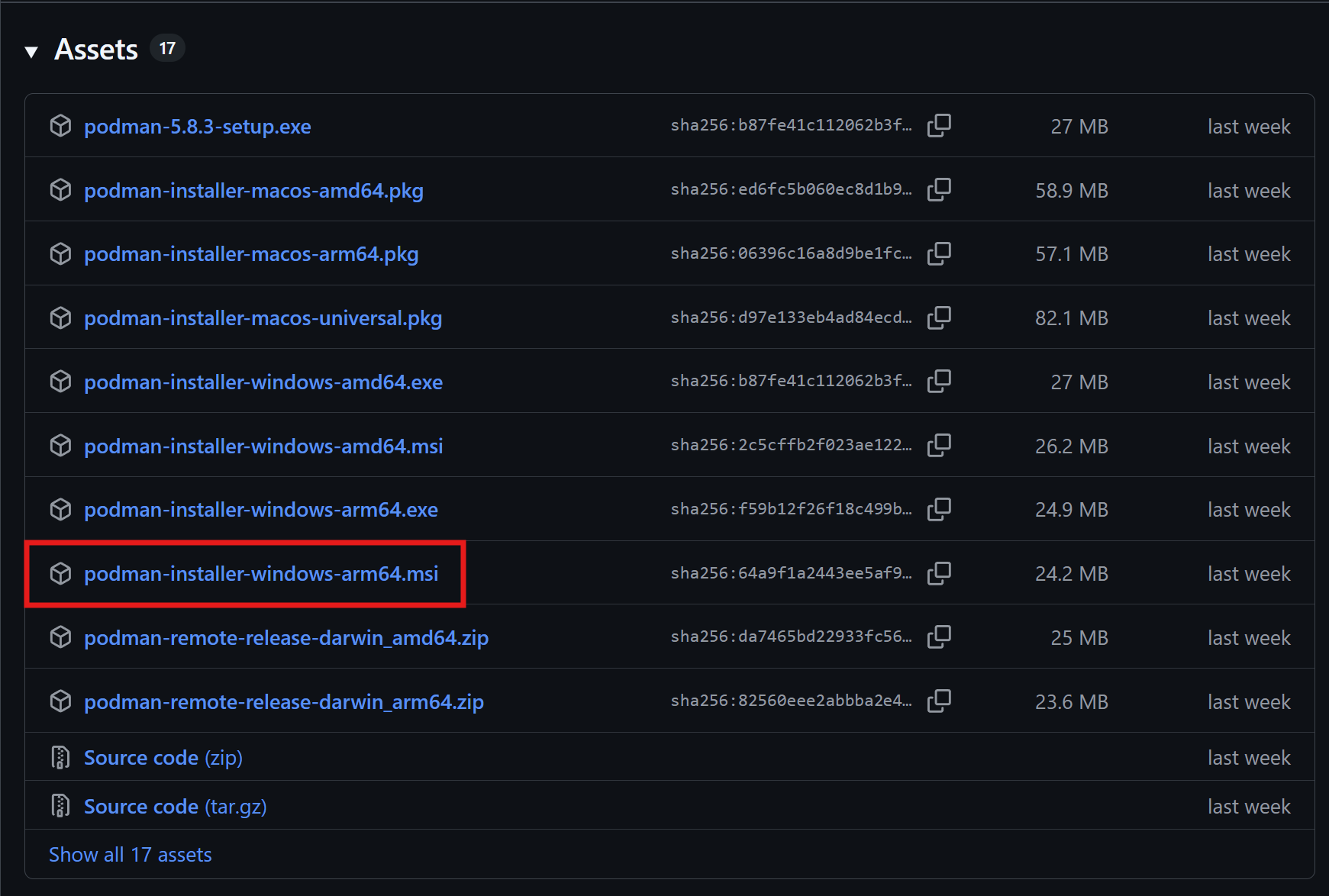The width and height of the screenshot is (1329, 896).
Task: Copy sha256 for macos-universal.pkg
Action: coord(939,317)
